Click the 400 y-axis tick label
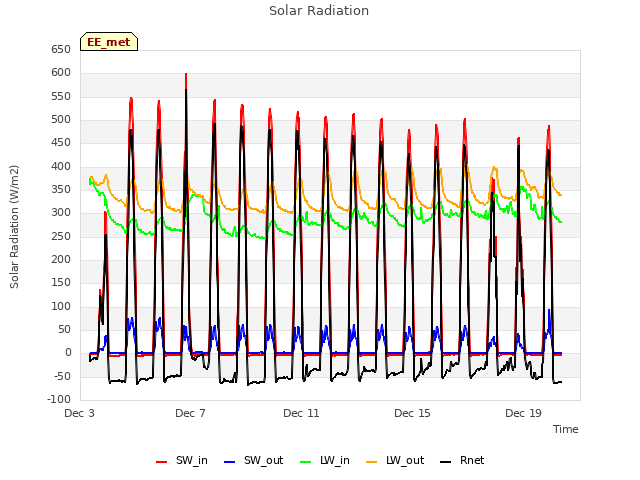The image size is (640, 480). click(61, 167)
